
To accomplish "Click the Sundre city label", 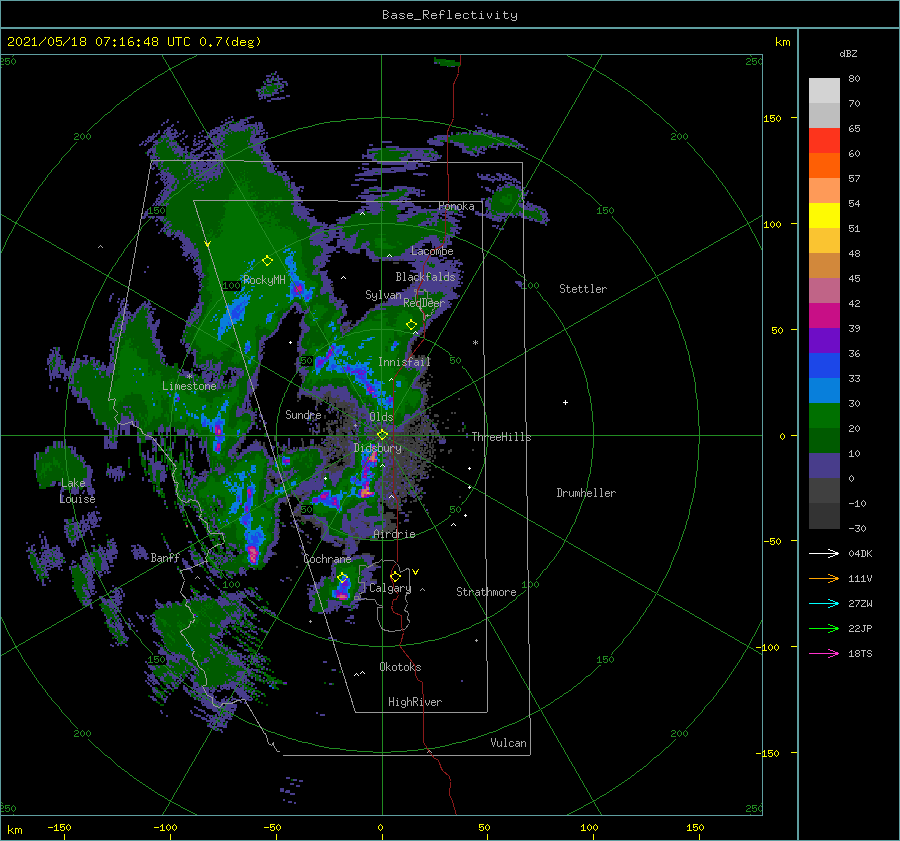I will pos(303,415).
